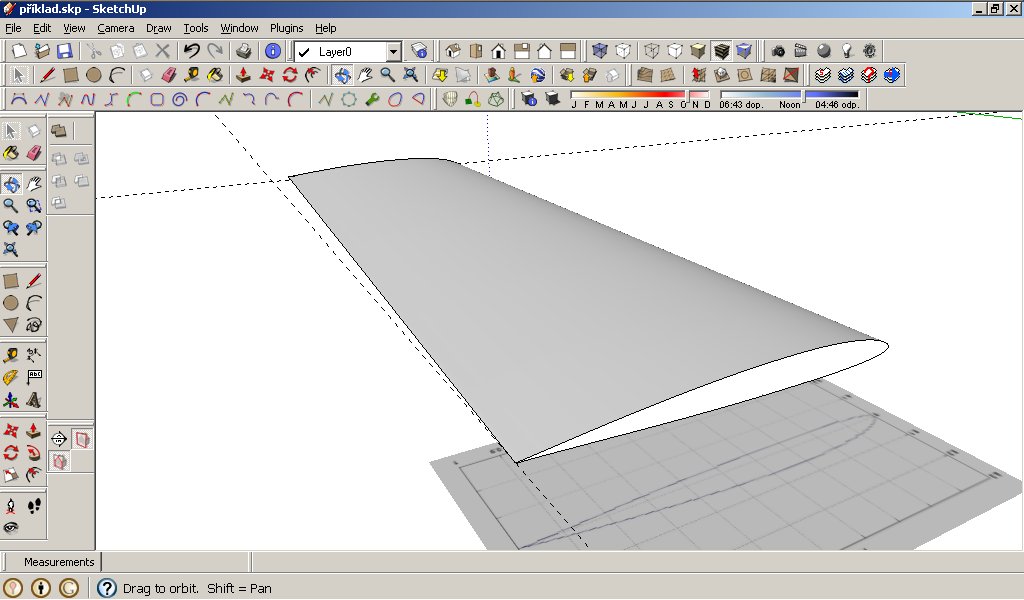Click the Zoom Extents icon
The height and width of the screenshot is (600, 1024).
click(x=410, y=75)
